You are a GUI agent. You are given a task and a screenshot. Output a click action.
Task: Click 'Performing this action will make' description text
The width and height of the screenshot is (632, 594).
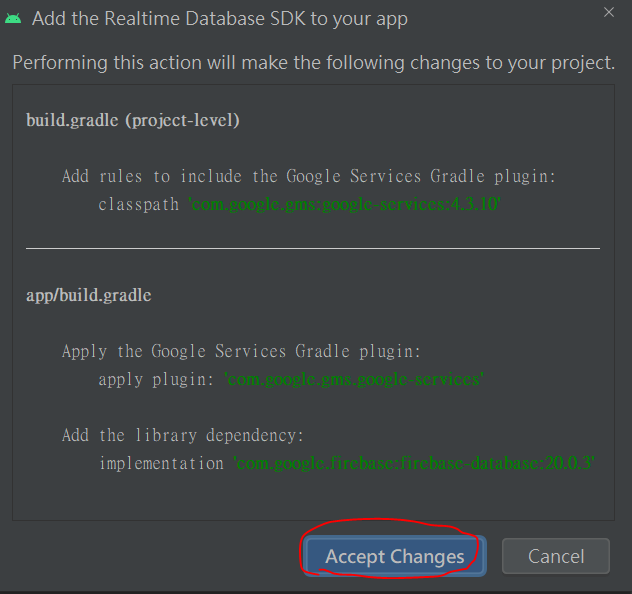314,63
